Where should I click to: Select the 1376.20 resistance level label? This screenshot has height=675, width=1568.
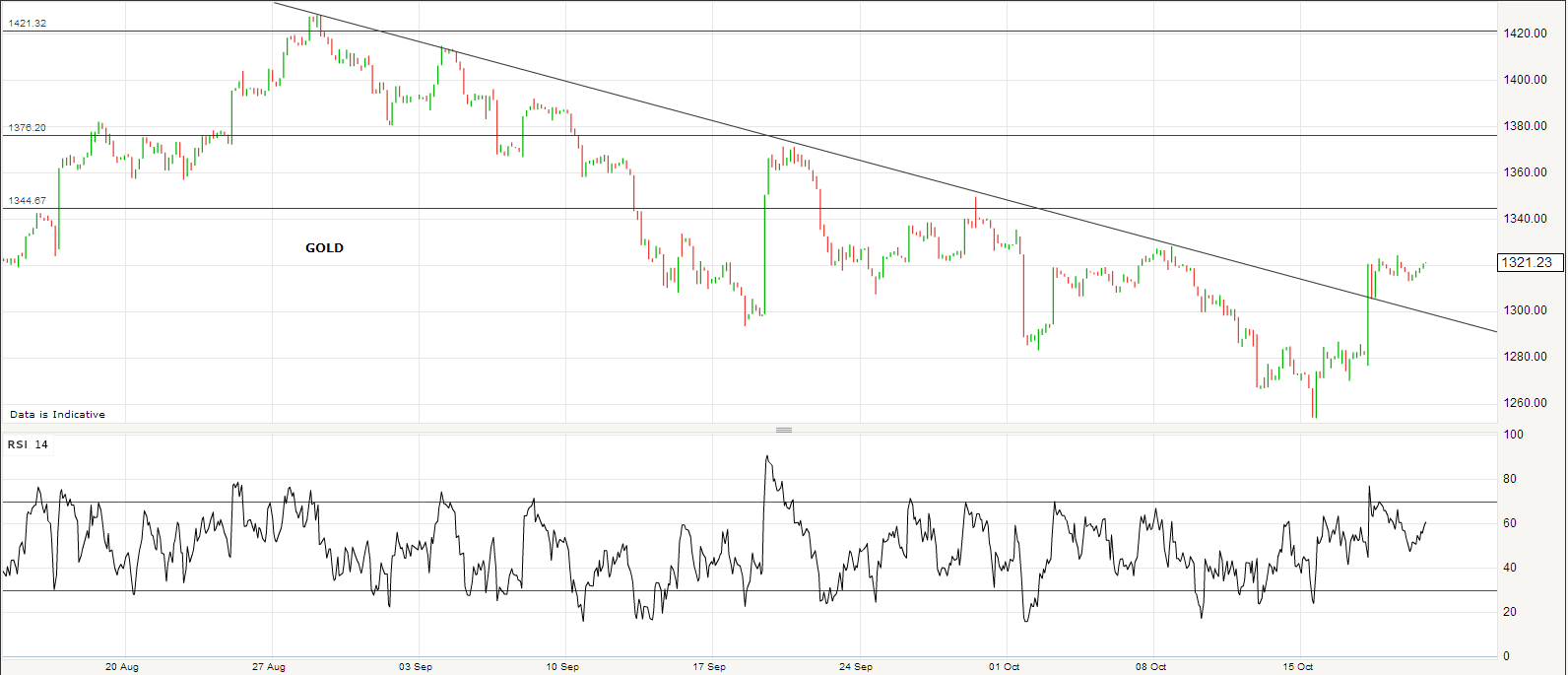pos(28,128)
